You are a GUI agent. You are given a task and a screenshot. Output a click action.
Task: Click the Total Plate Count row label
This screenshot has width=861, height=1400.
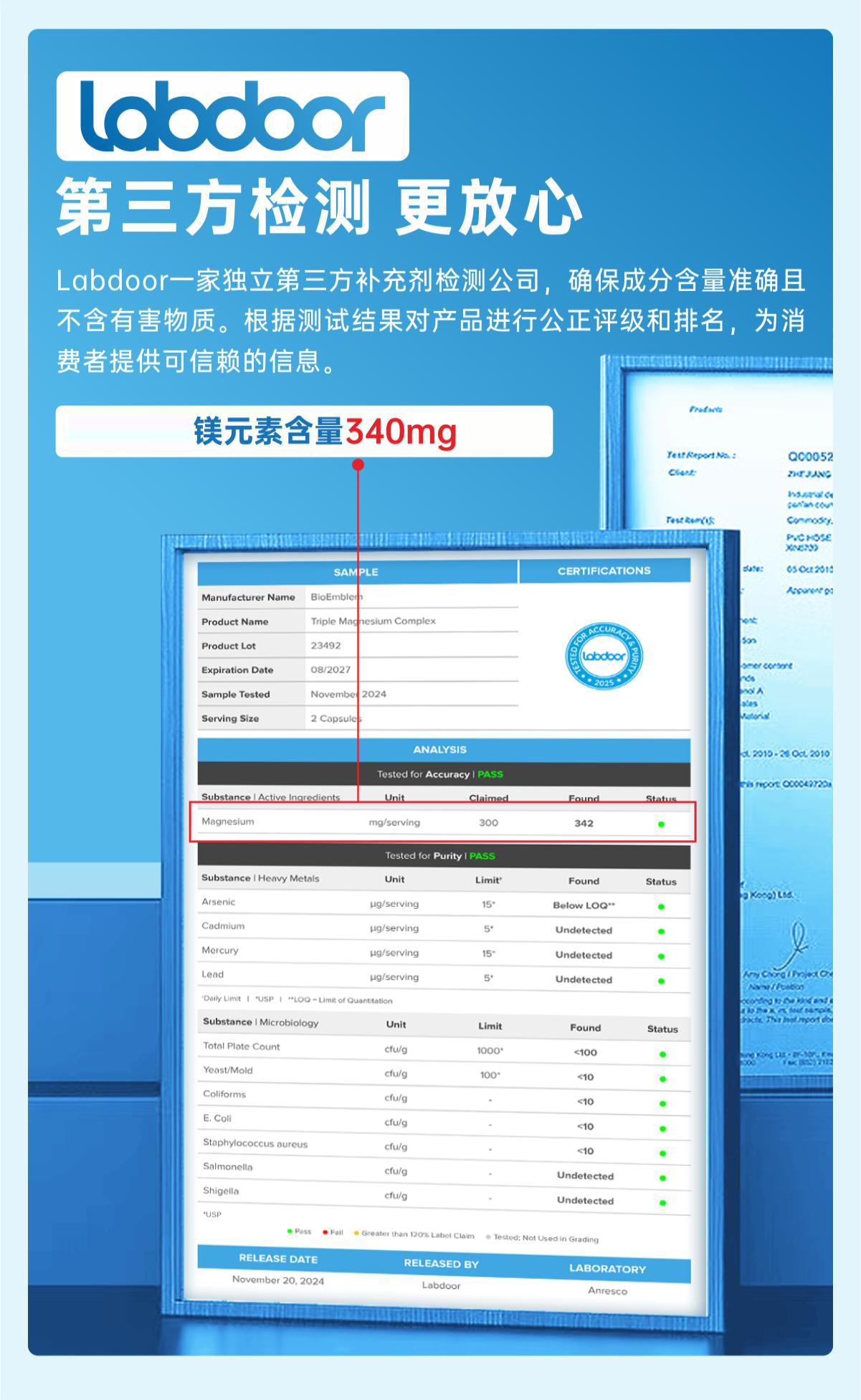tap(242, 1046)
